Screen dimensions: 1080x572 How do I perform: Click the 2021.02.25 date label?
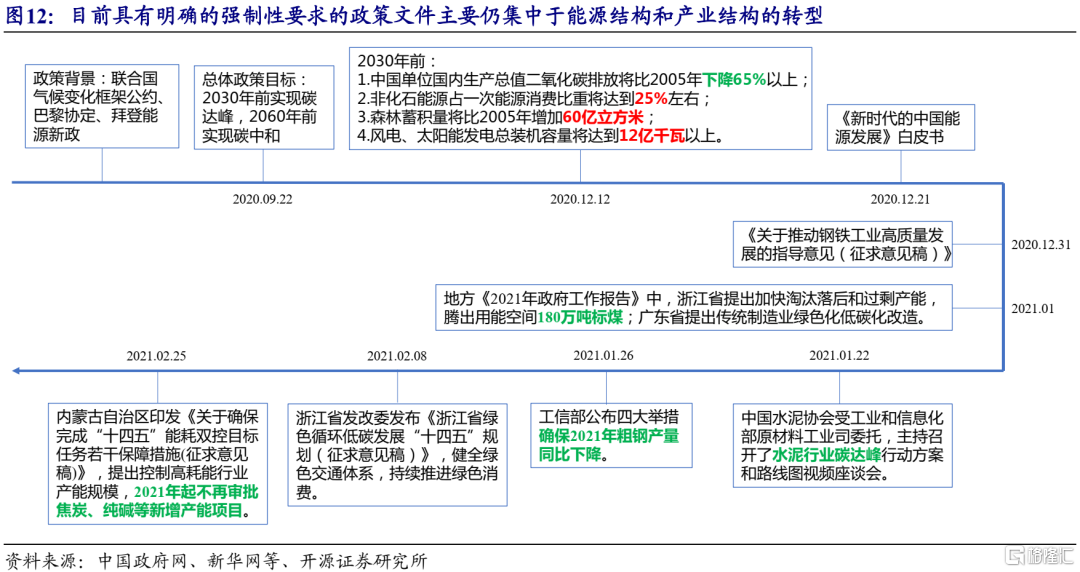(x=156, y=355)
